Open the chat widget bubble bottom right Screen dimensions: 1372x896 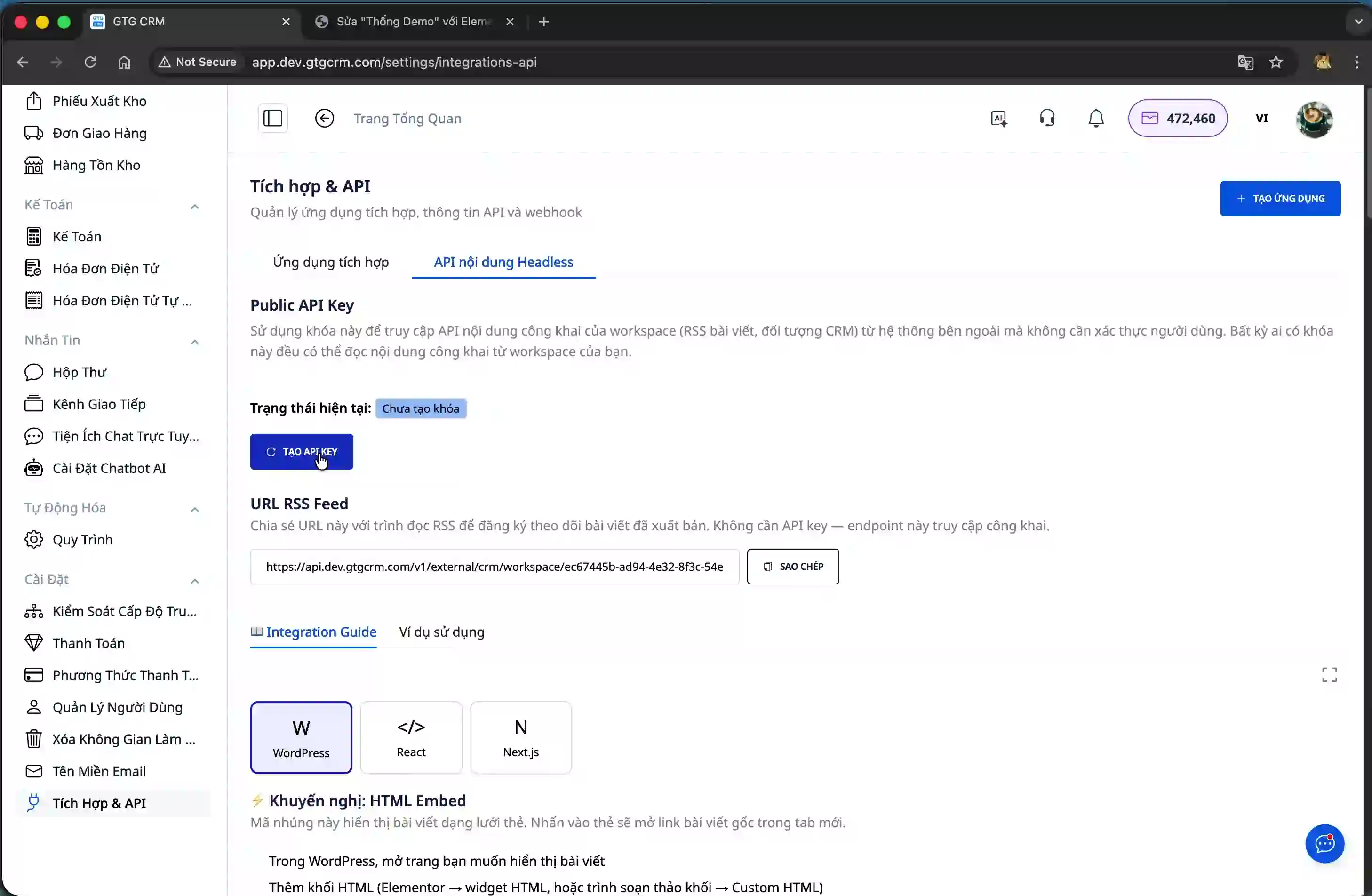tap(1324, 844)
